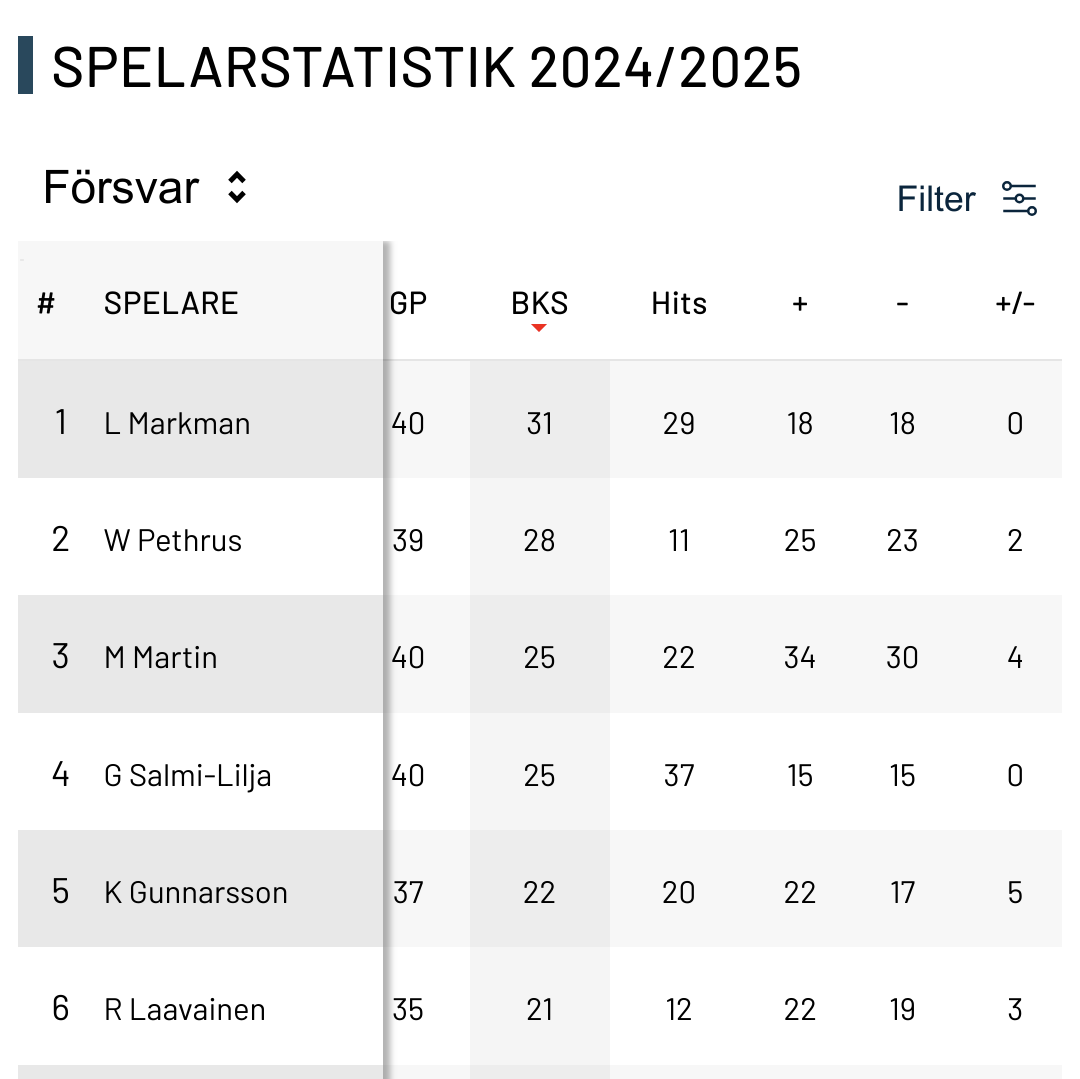The height and width of the screenshot is (1079, 1080).
Task: Open G Salmi-Lilja's player profile
Action: [x=188, y=776]
